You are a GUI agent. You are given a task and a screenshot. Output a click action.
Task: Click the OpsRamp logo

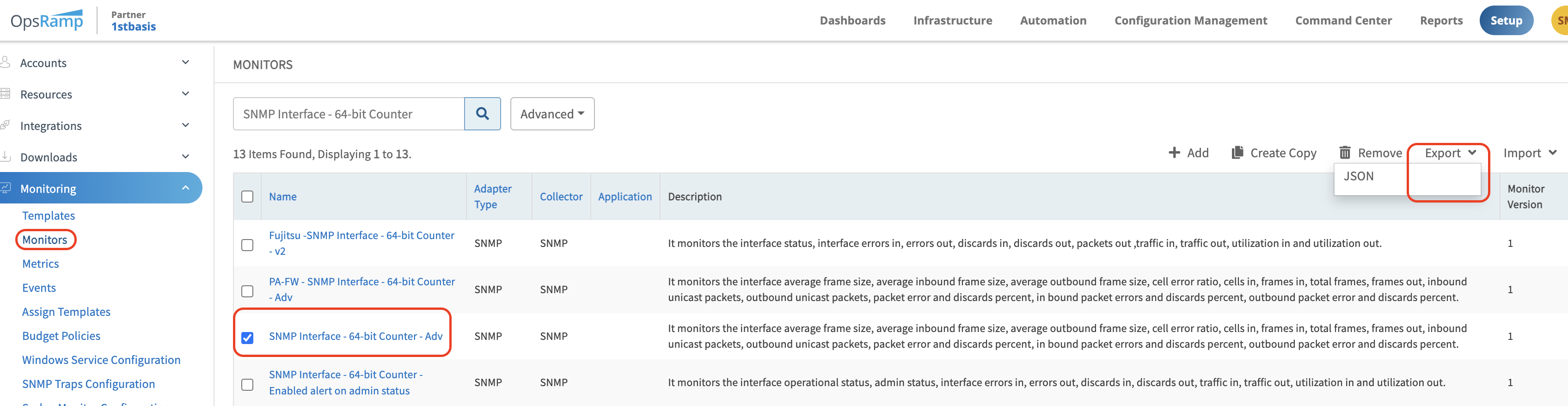pos(47,21)
